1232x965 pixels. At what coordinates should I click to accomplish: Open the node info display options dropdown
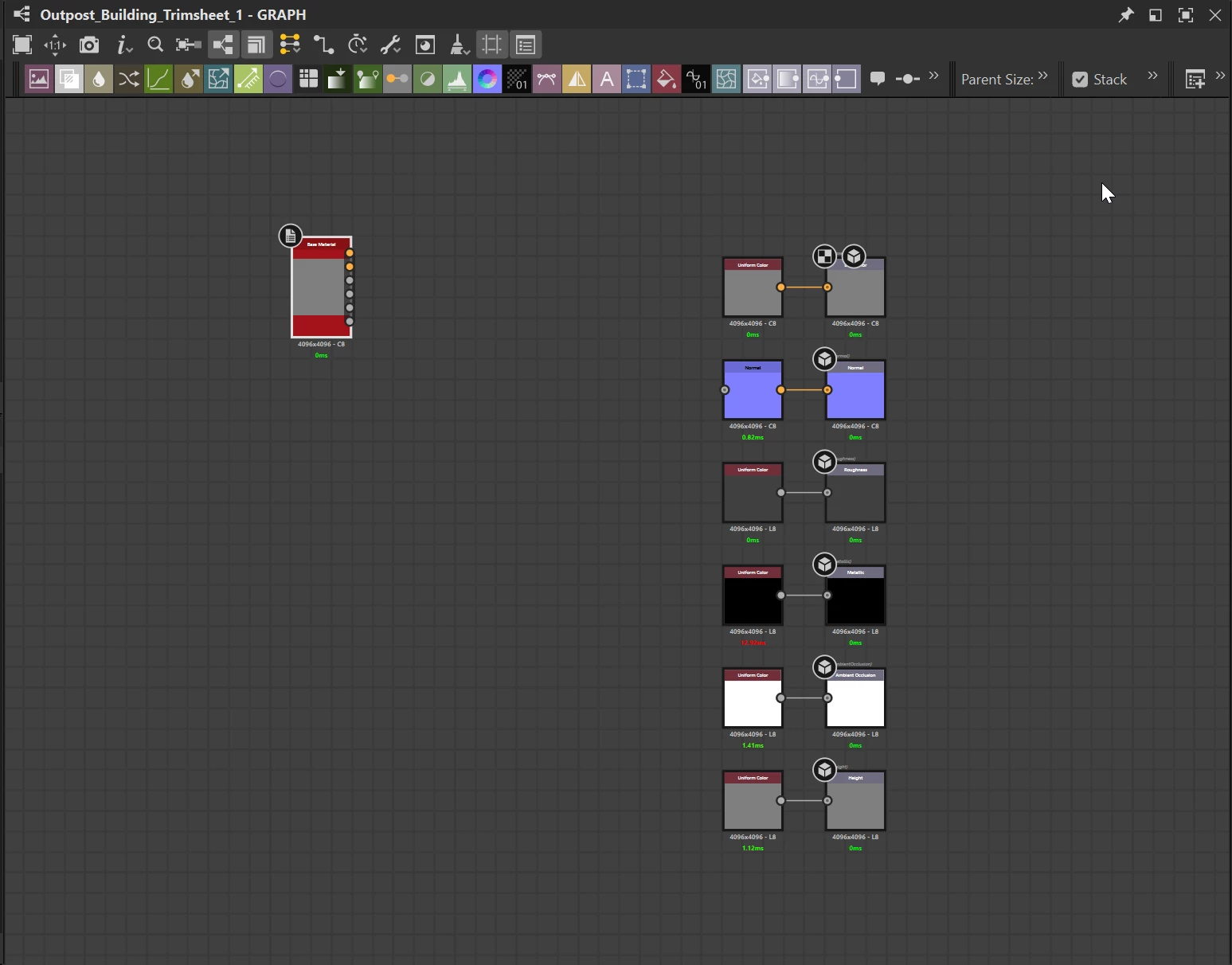click(123, 45)
